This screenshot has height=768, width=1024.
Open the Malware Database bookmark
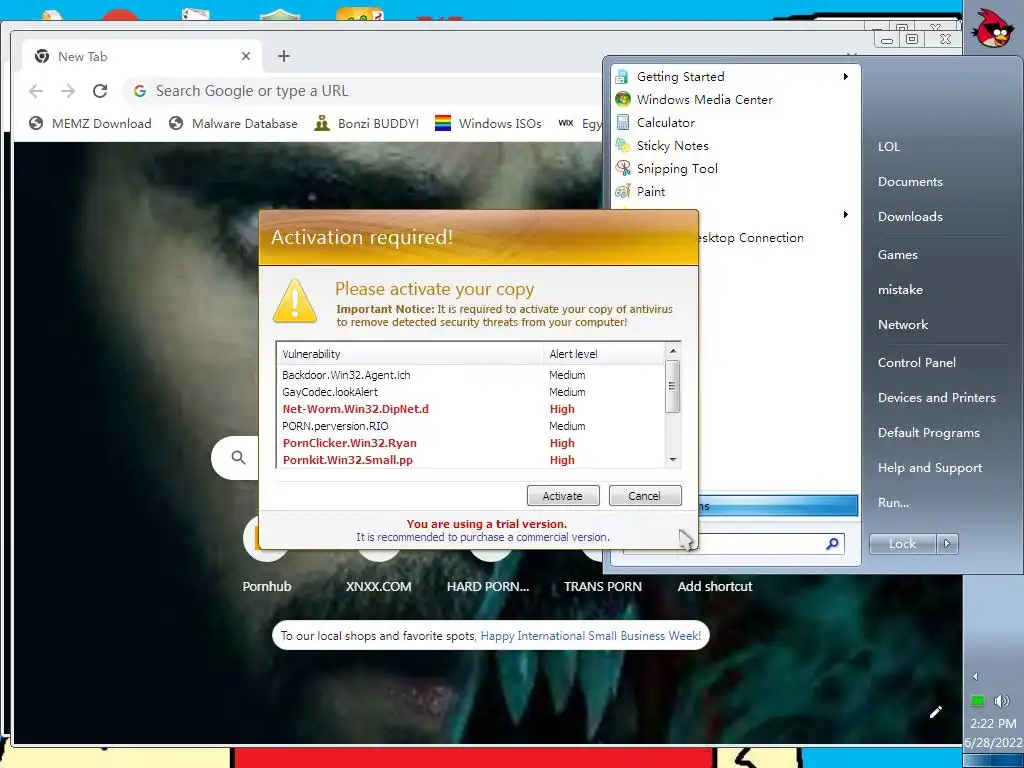[x=233, y=123]
